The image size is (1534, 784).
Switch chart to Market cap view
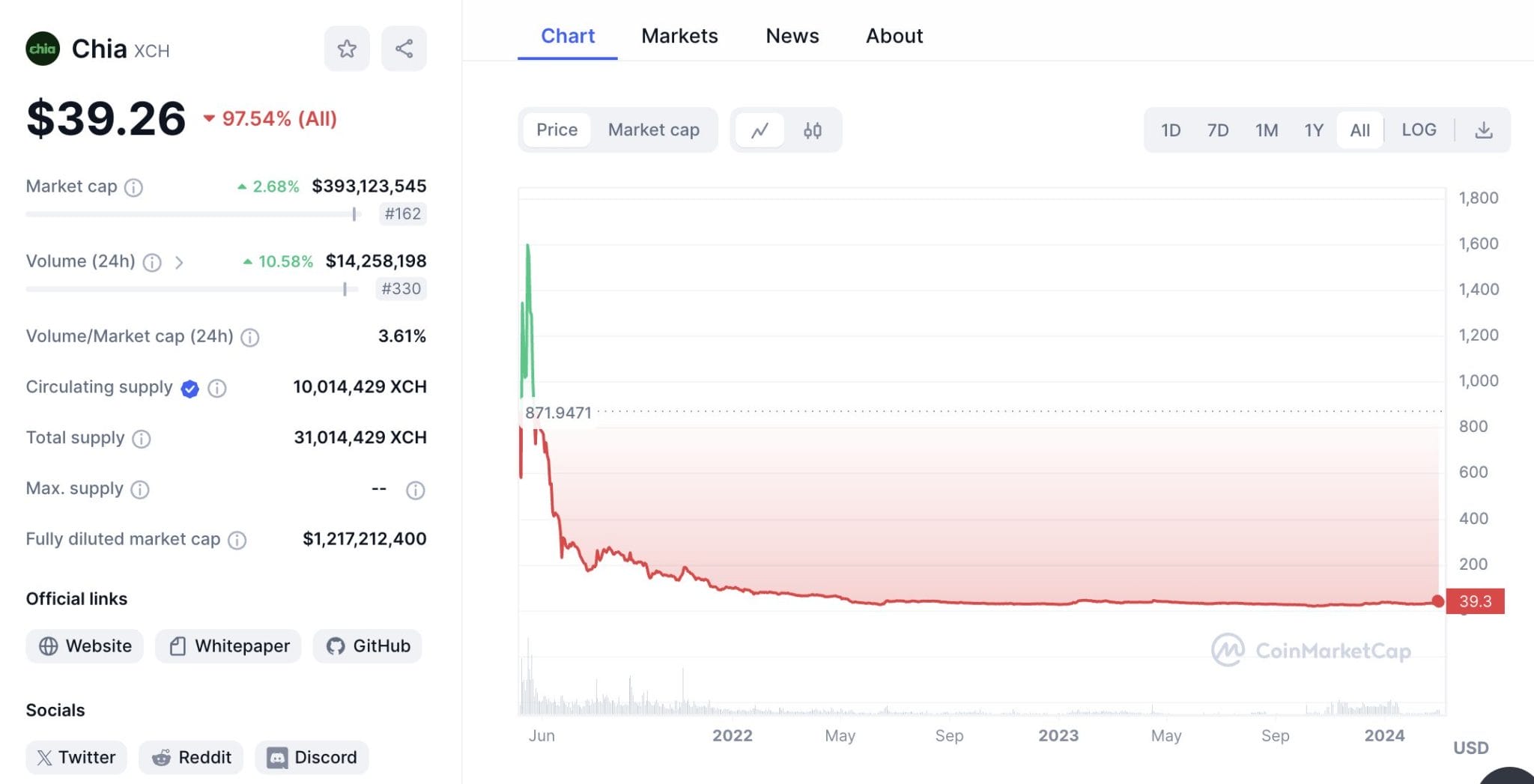(653, 130)
